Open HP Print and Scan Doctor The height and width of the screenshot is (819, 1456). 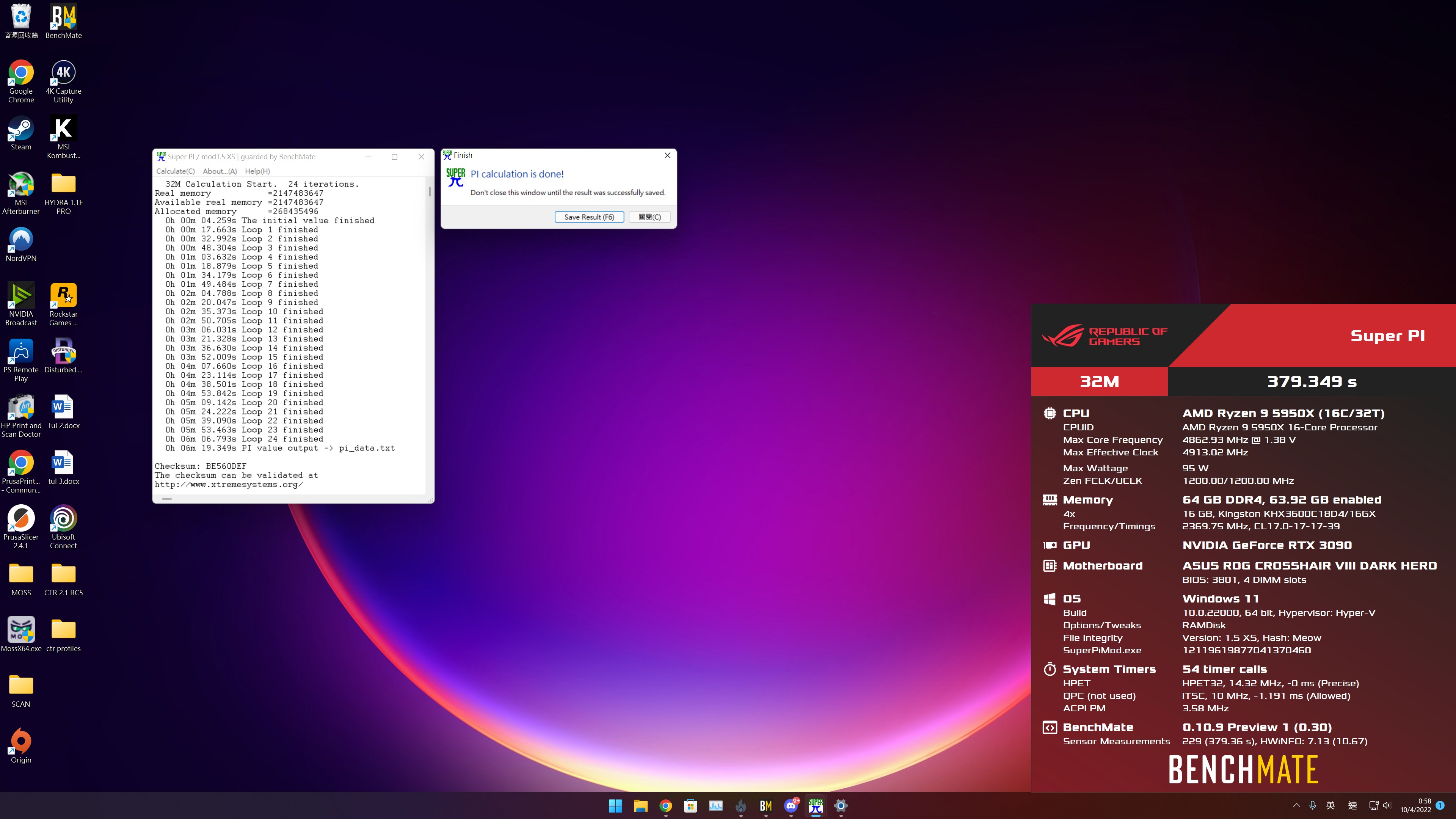[x=21, y=416]
